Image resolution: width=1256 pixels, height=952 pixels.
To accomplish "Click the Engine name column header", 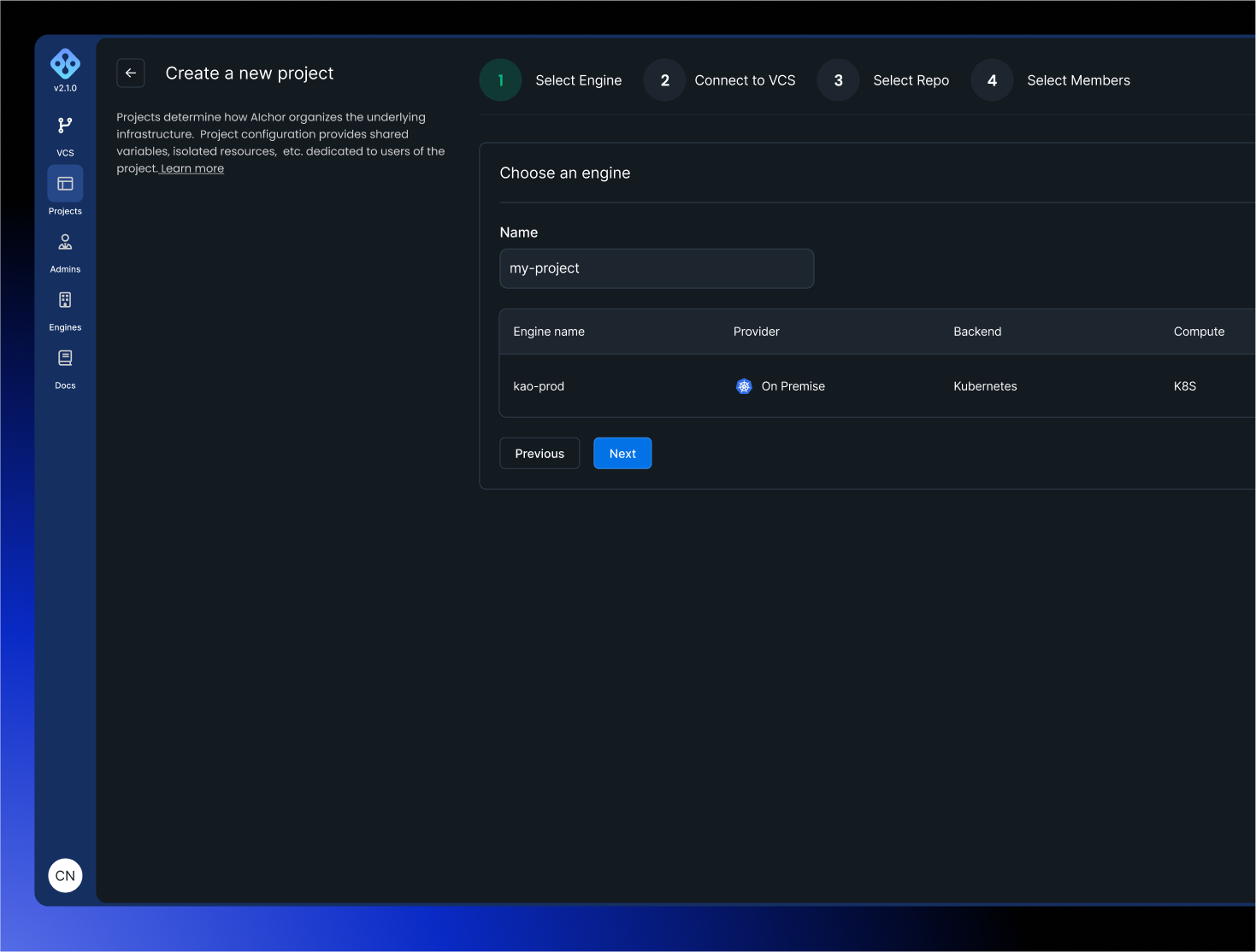I will click(549, 332).
